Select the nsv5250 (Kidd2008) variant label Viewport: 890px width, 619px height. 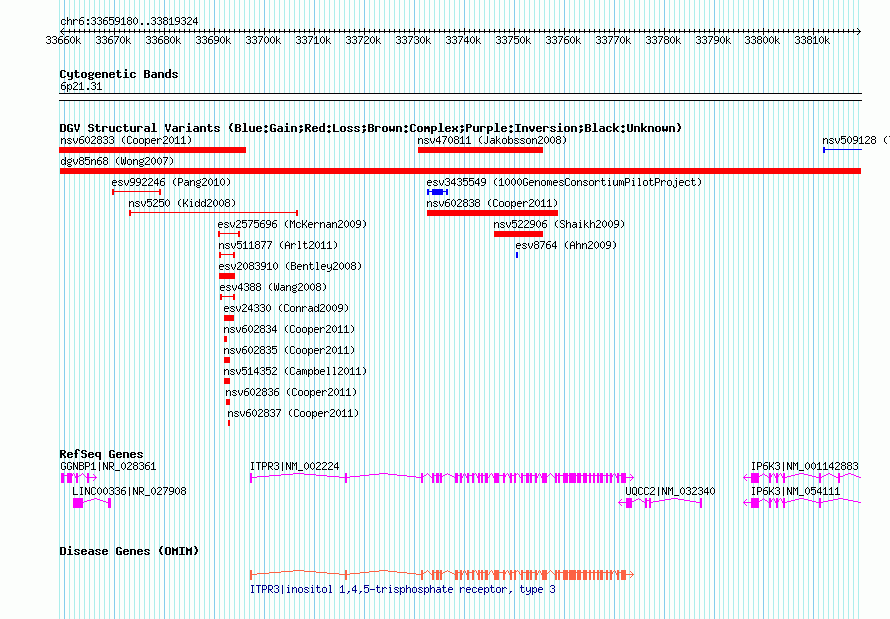[x=182, y=203]
